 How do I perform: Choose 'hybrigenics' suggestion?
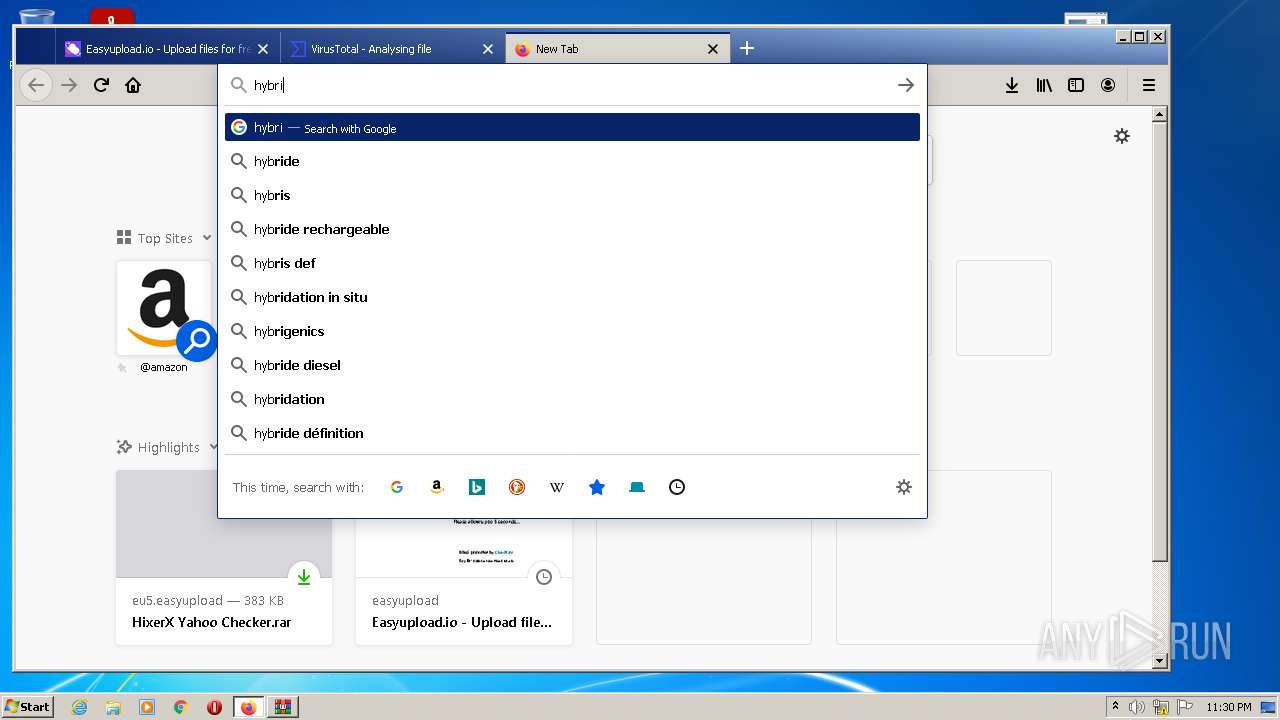572,331
